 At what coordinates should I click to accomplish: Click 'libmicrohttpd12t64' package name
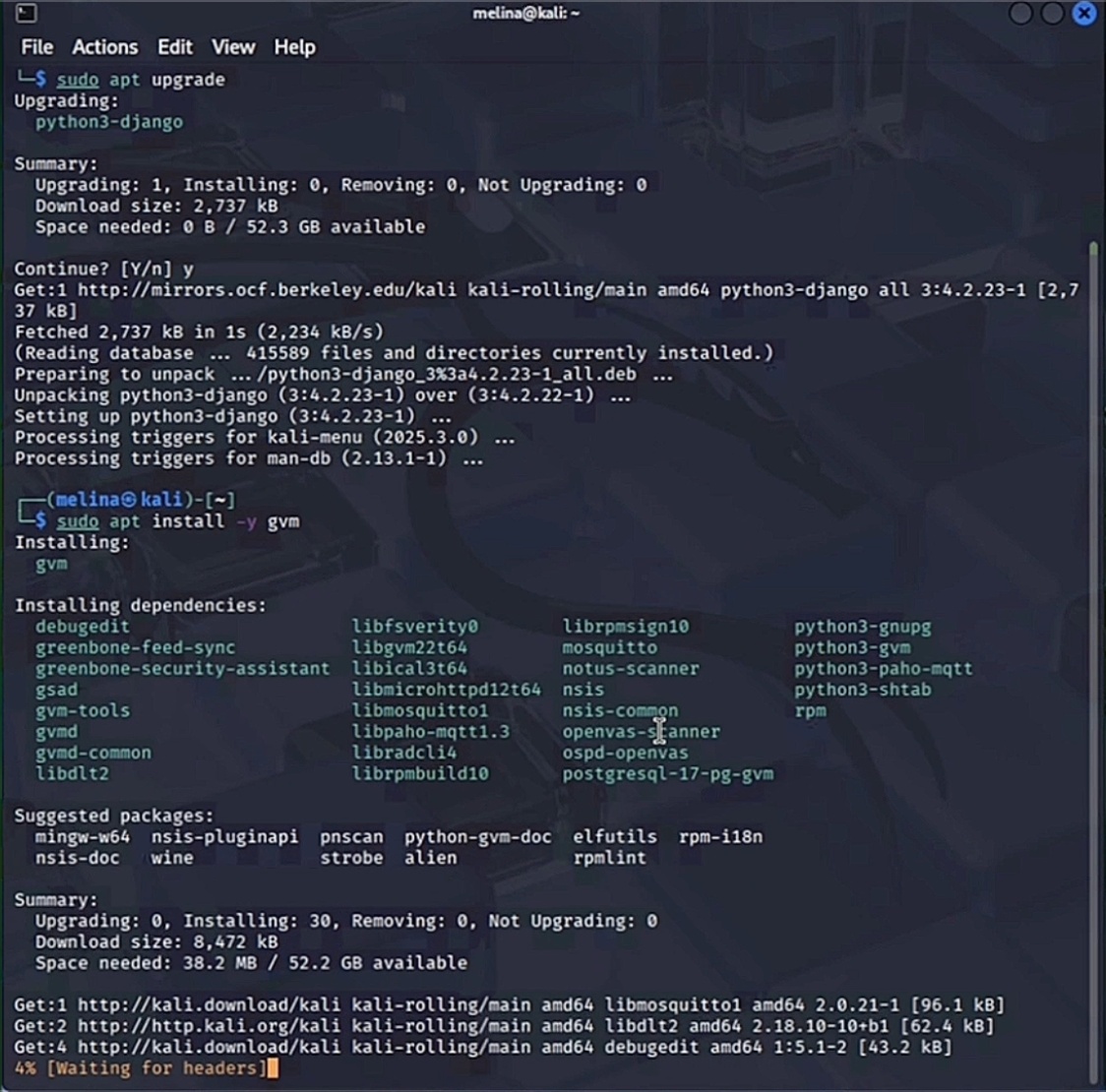[x=447, y=690]
